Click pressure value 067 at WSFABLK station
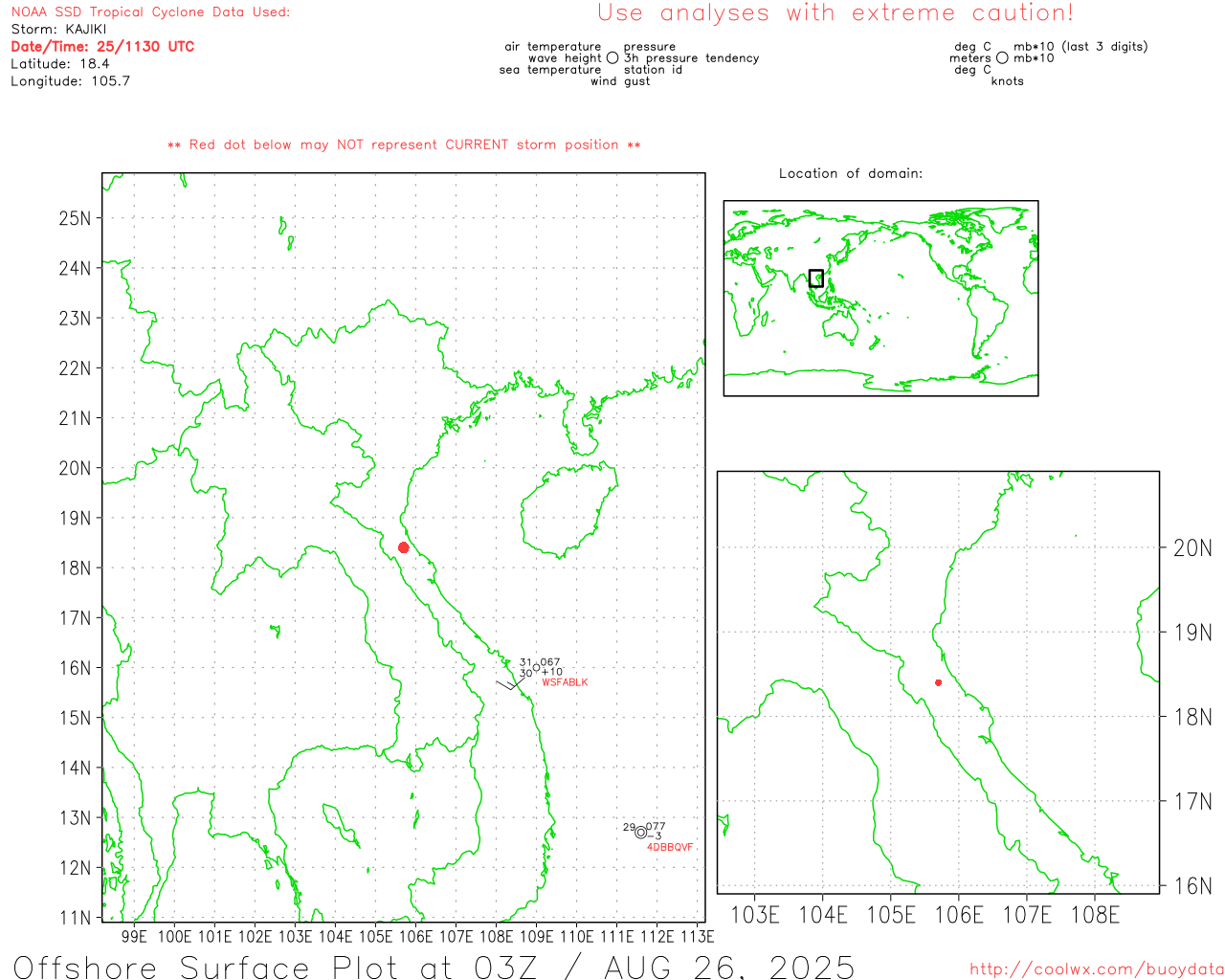This screenshot has height=980, width=1225. coord(550,662)
